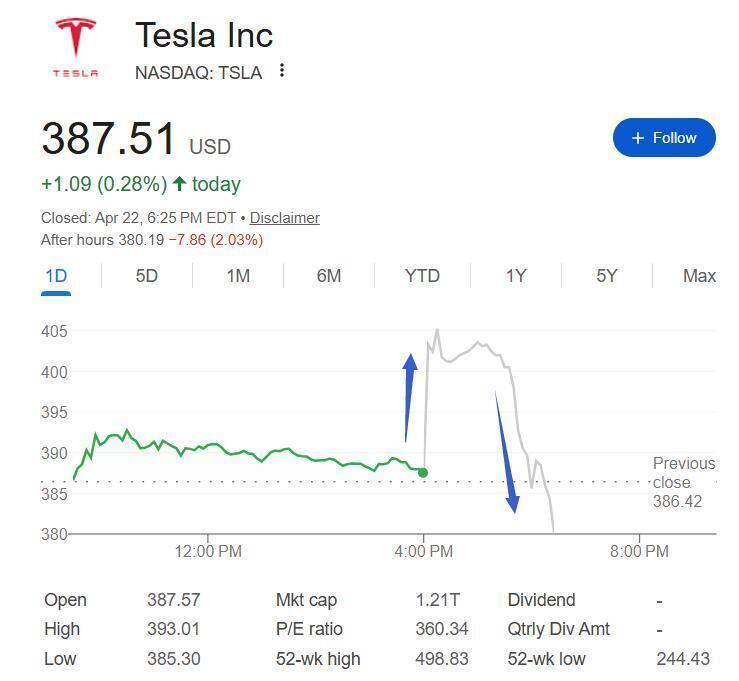The image size is (739, 681).
Task: Show the 6M chart range
Action: (329, 276)
